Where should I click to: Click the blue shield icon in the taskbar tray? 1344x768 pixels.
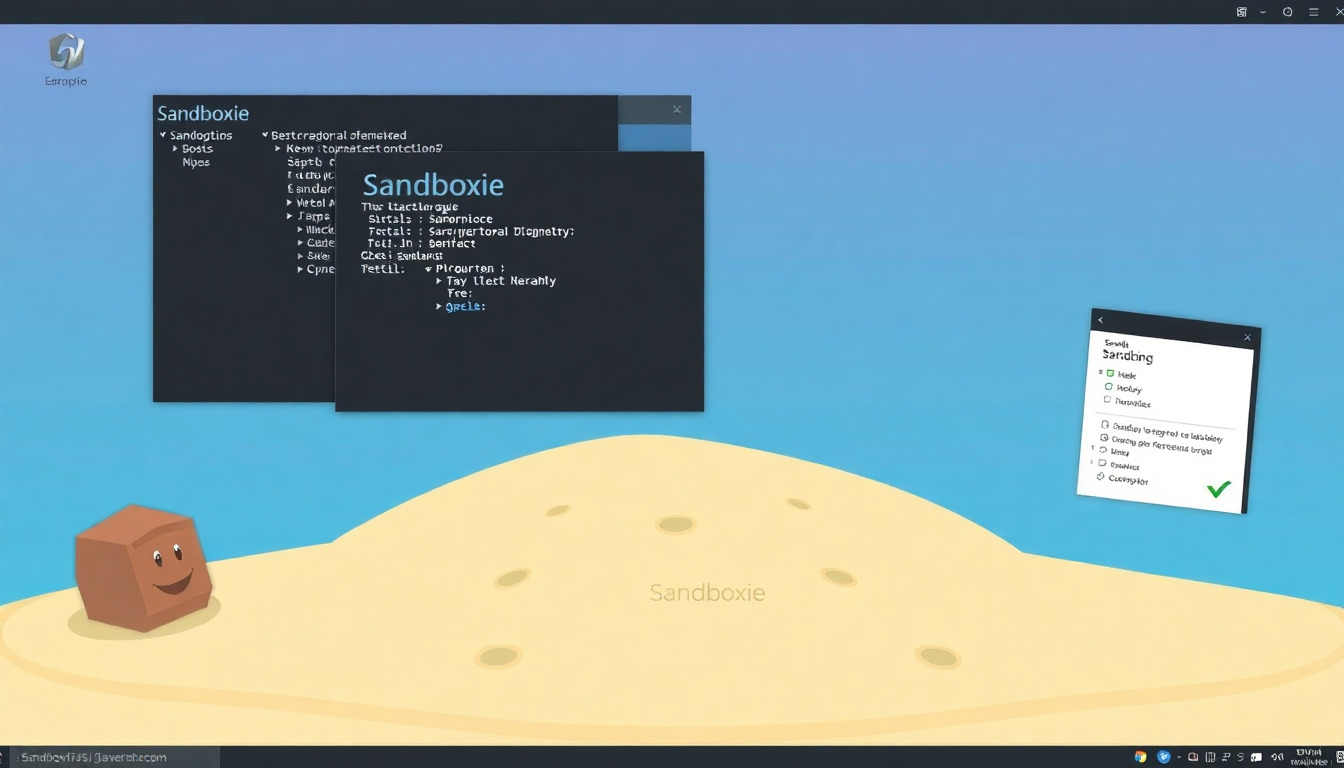[x=1163, y=757]
